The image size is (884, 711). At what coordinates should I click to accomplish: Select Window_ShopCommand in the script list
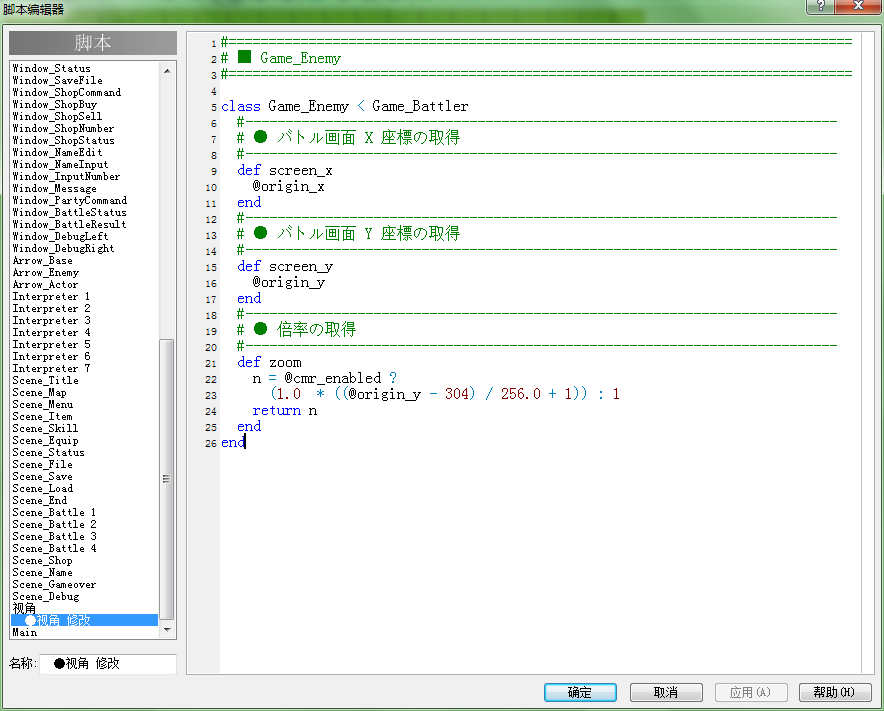(67, 92)
